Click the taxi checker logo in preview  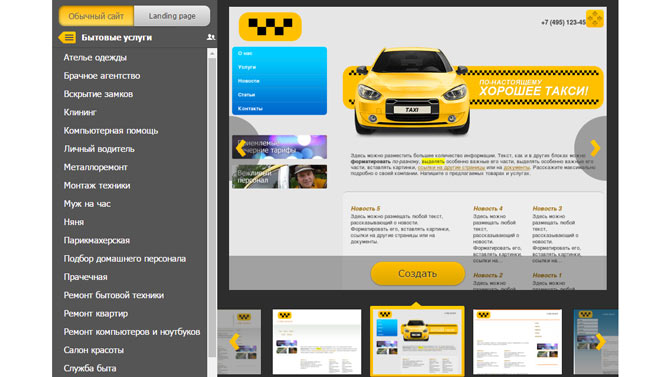[x=270, y=27]
